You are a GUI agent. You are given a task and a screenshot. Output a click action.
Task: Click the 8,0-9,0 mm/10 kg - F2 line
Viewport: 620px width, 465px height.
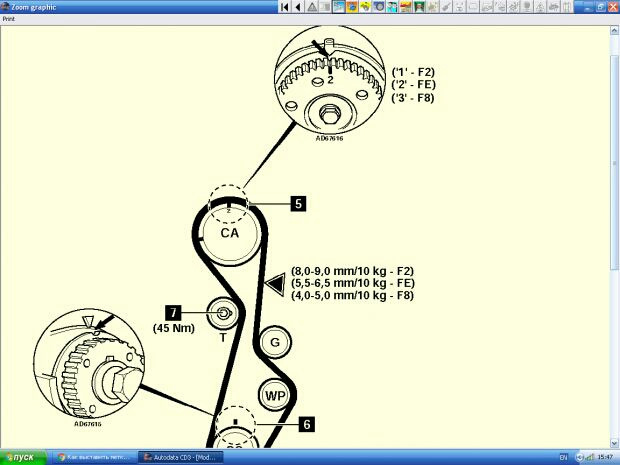click(x=352, y=271)
